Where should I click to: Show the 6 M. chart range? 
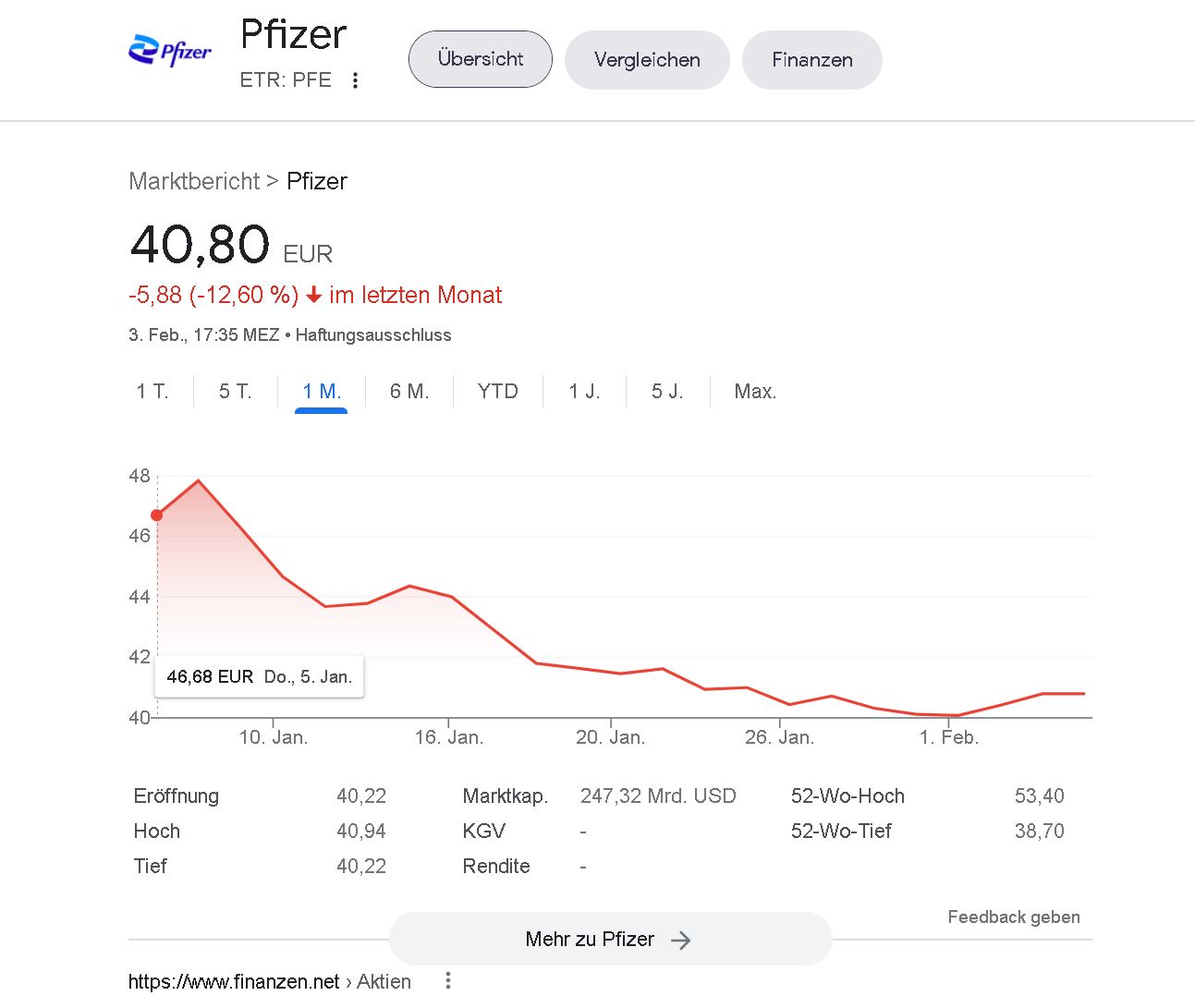click(x=409, y=392)
